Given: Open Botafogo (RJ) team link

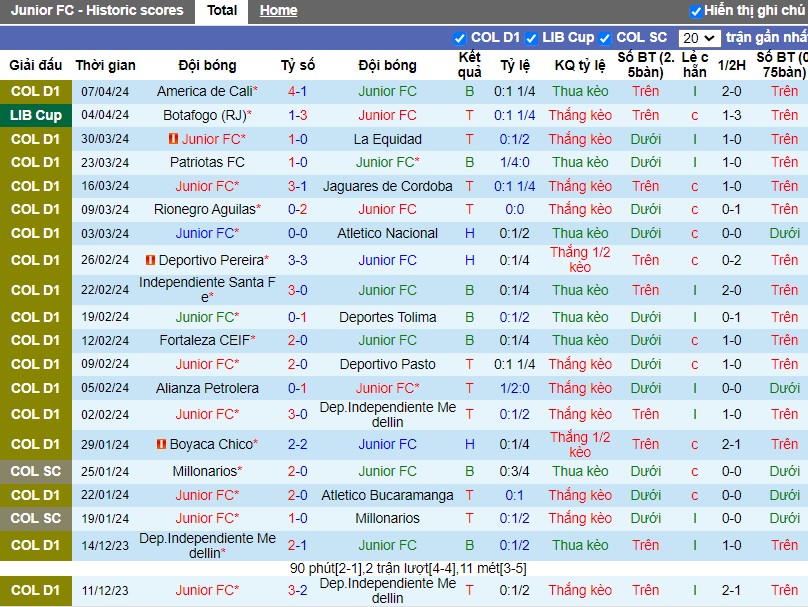Looking at the screenshot, I should pos(205,115).
